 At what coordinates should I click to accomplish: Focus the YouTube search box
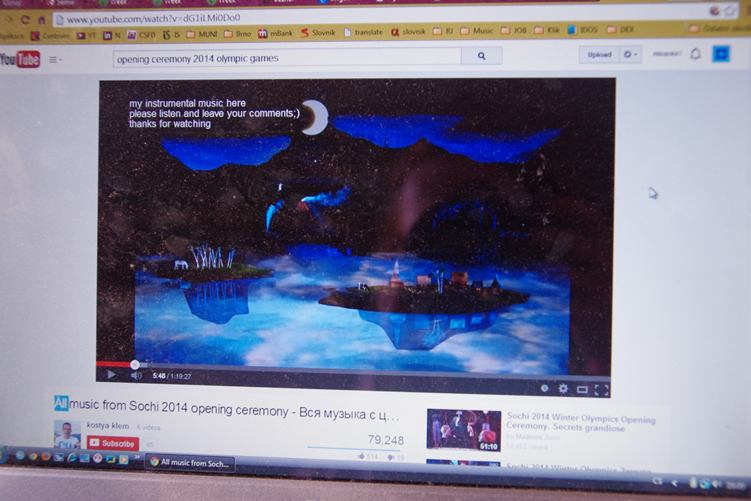pyautogui.click(x=287, y=57)
